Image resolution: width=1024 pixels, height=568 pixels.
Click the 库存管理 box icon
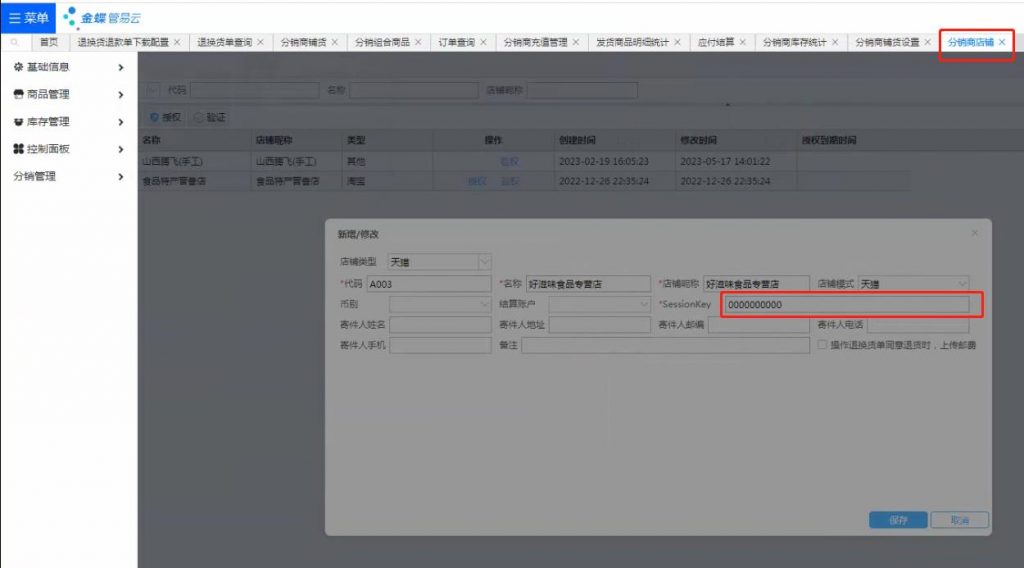click(x=18, y=122)
